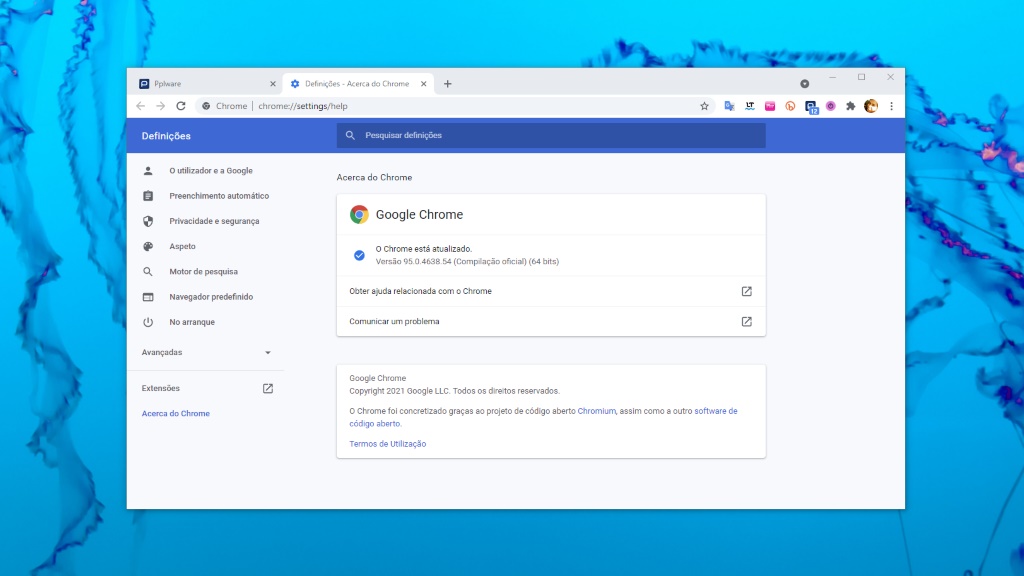
Task: Click the clipboard icon beside Preenchimento automático
Action: click(148, 196)
